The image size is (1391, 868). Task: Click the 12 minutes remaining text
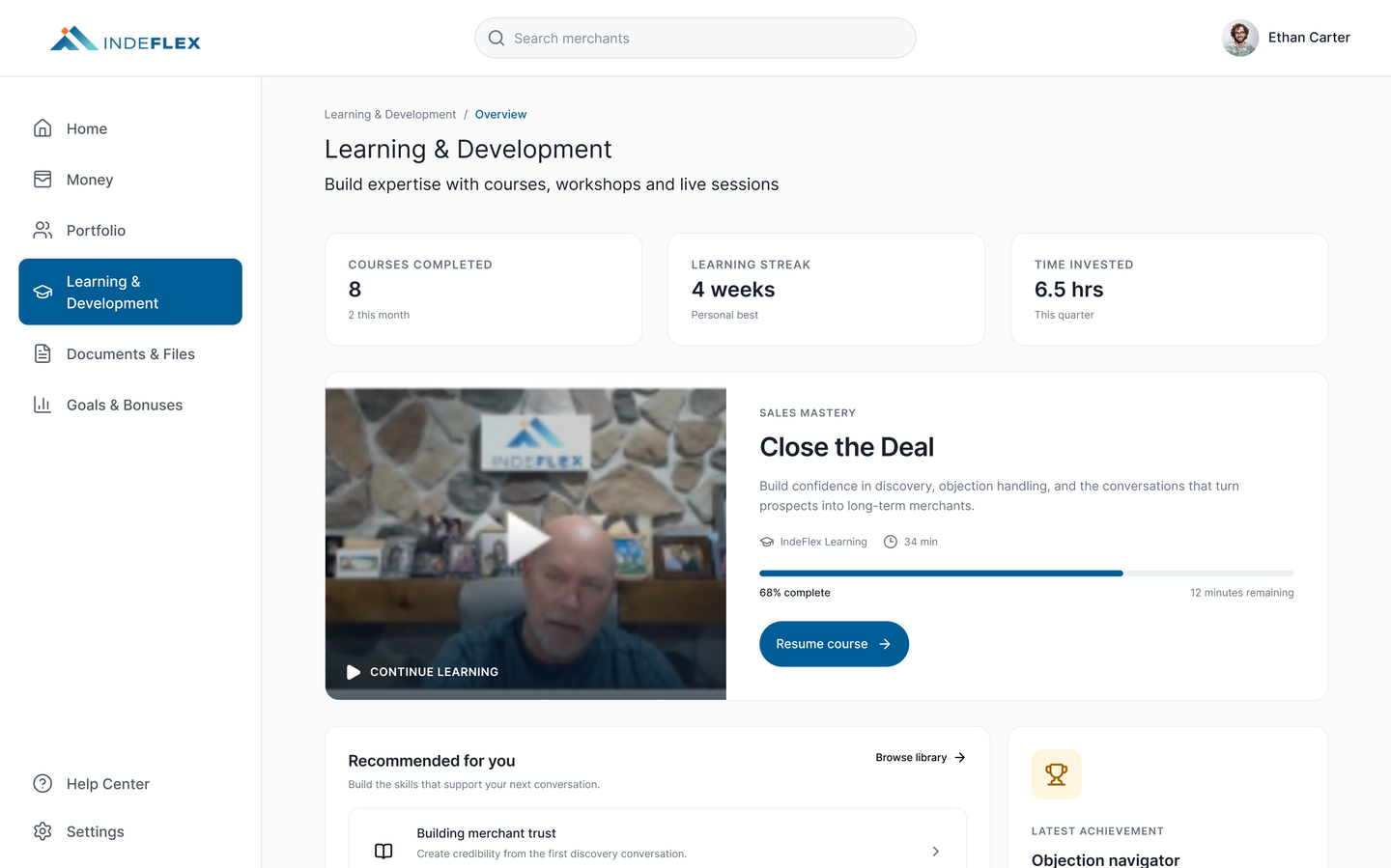click(x=1242, y=593)
